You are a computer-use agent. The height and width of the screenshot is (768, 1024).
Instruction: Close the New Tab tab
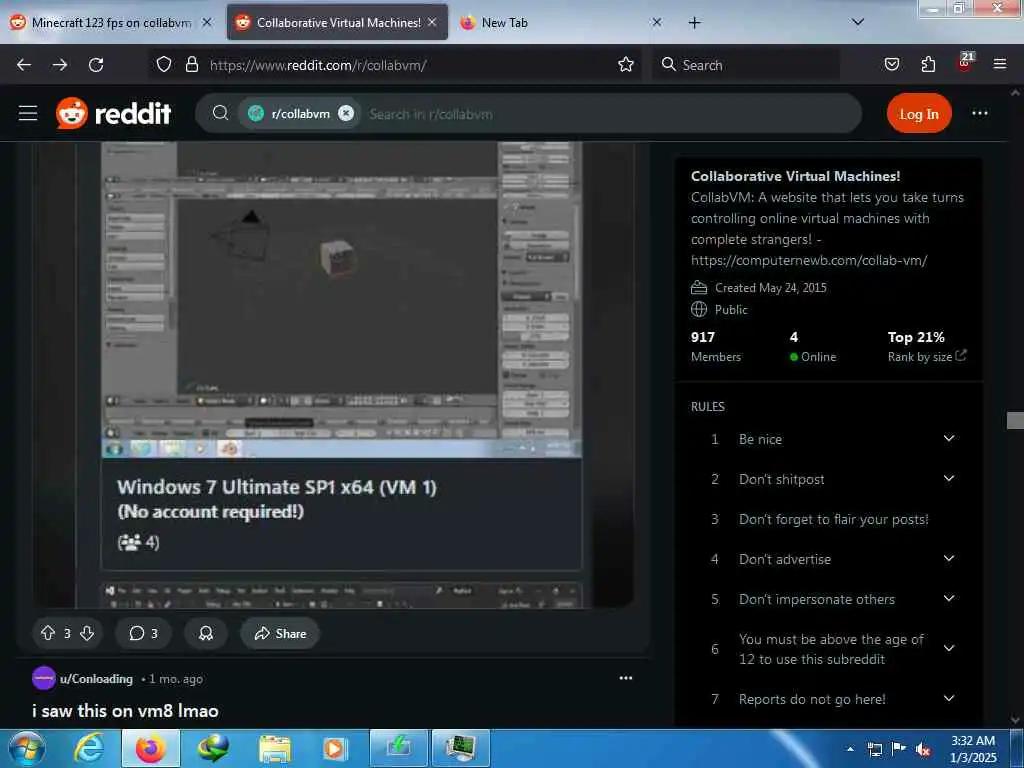pos(657,22)
